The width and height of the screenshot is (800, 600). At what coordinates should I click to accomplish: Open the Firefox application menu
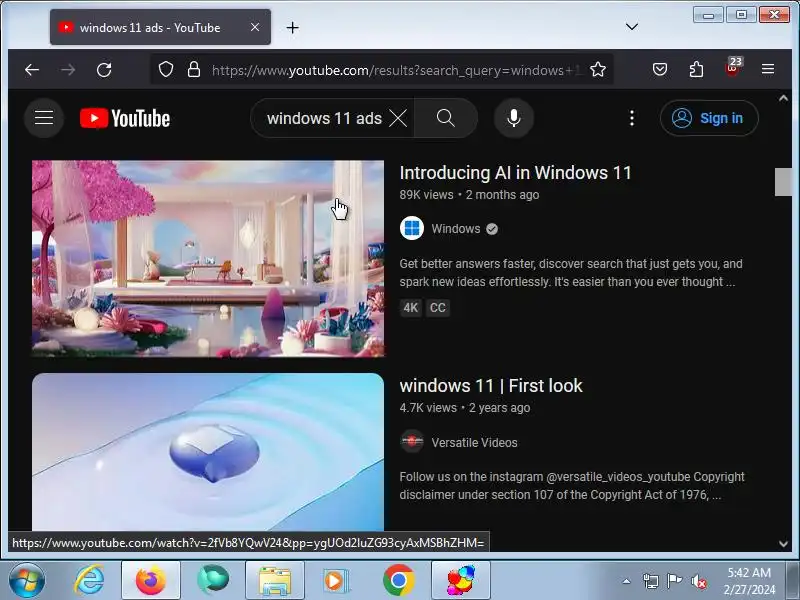tap(768, 69)
